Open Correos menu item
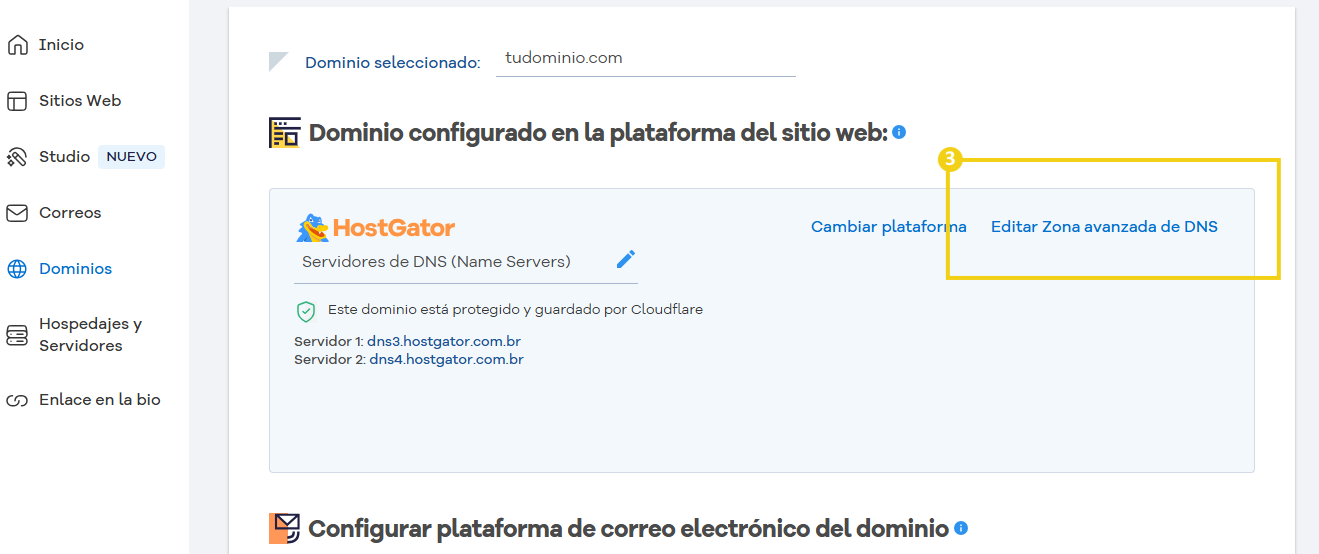1319x554 pixels. [70, 213]
